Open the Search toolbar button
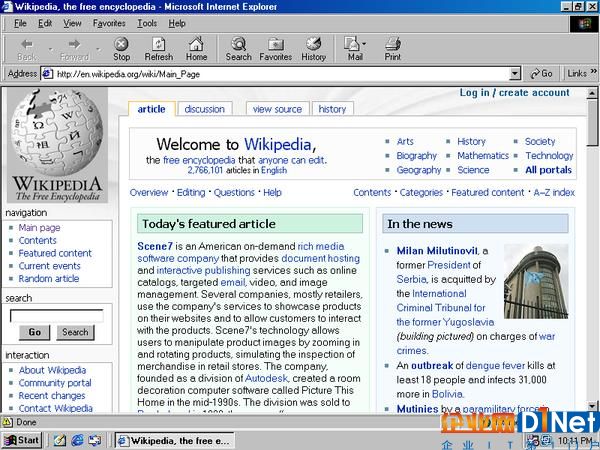This screenshot has width=600, height=450. click(238, 49)
